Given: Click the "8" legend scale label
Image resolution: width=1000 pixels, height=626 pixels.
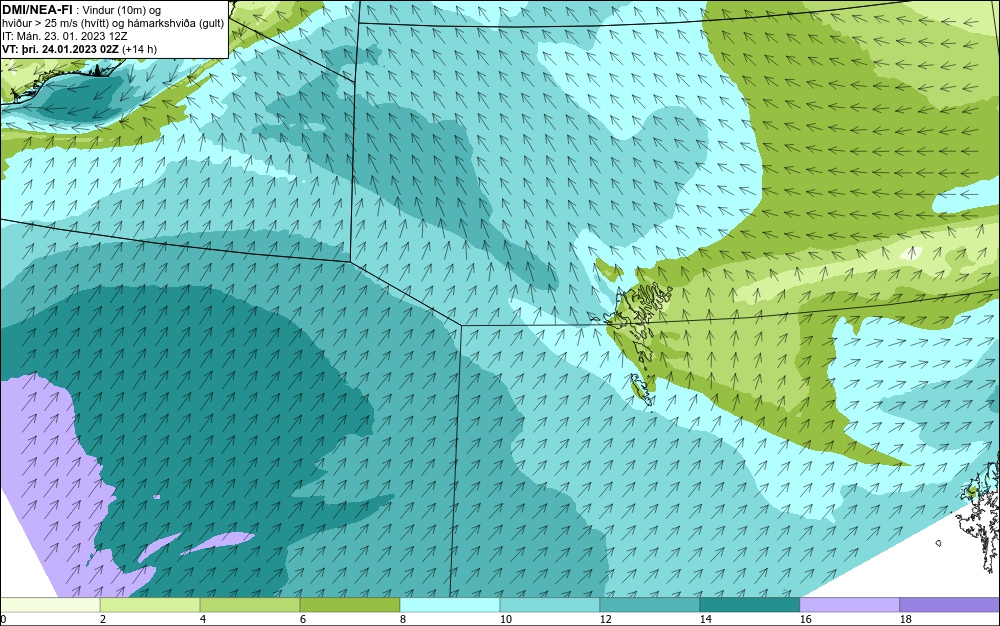Looking at the screenshot, I should 402,619.
